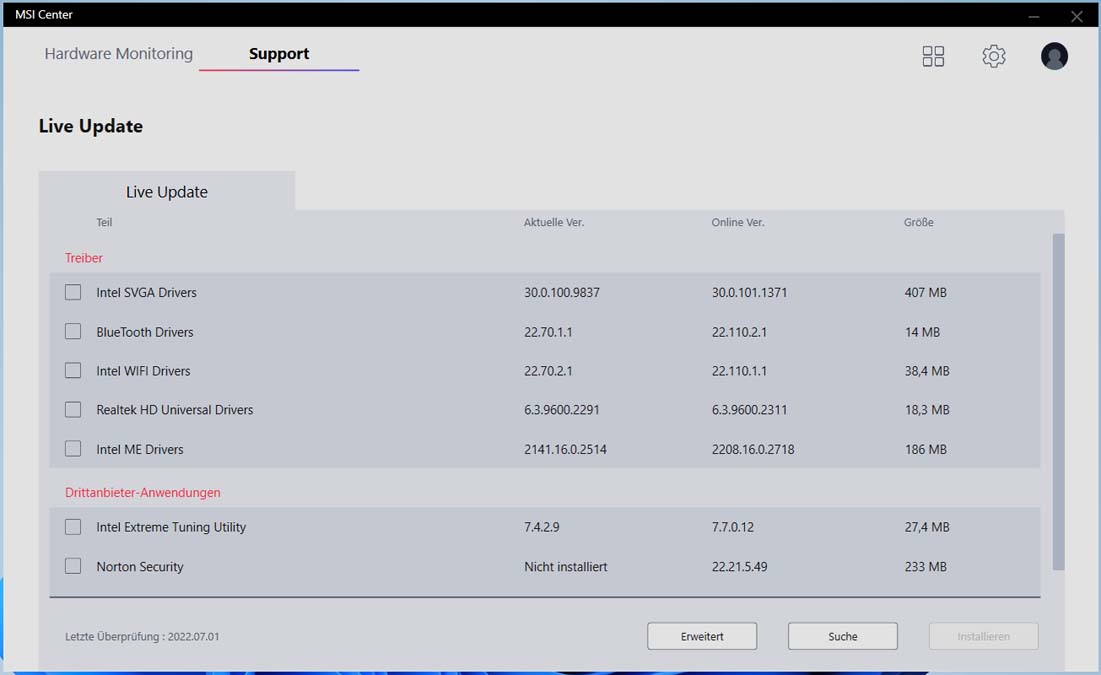Click the Treiber section heading

point(84,258)
